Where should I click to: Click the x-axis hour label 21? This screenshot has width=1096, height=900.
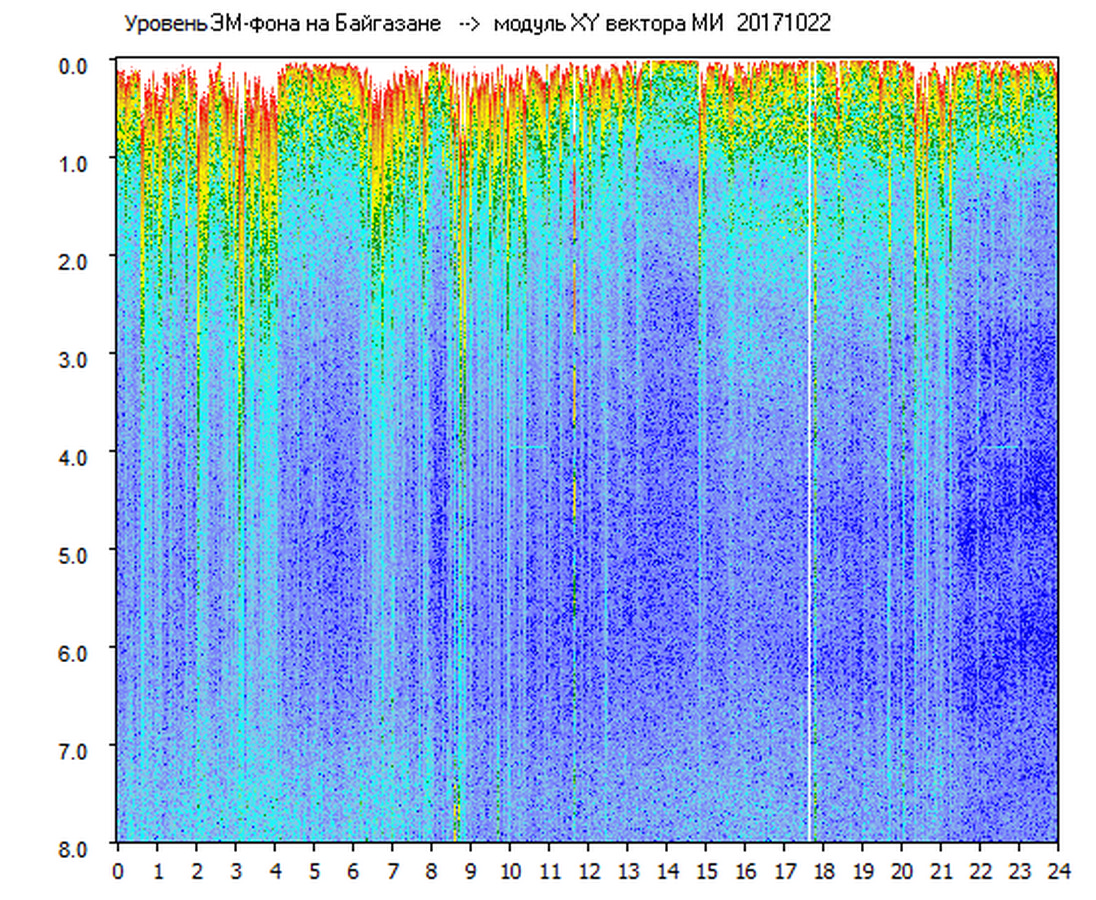click(x=941, y=871)
